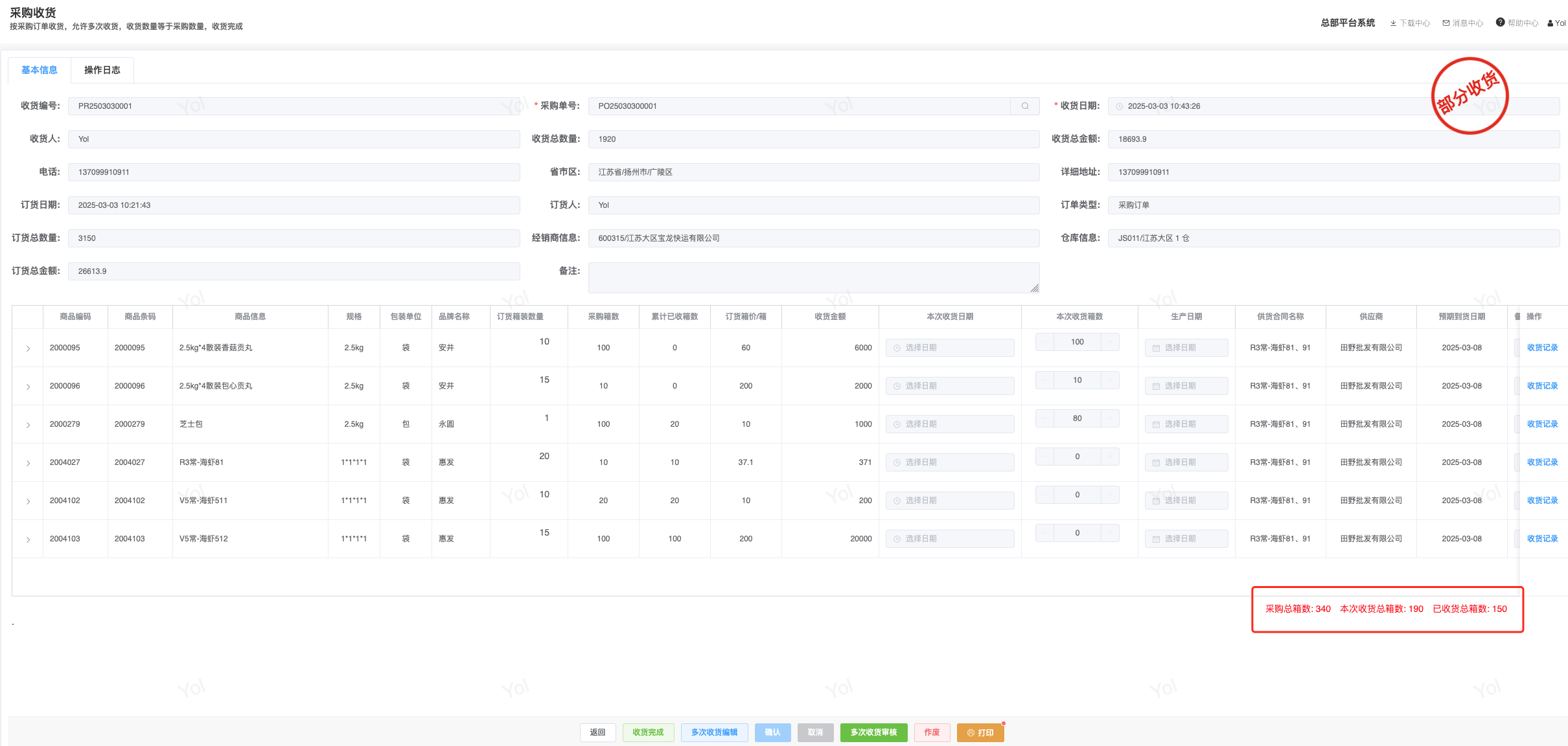Open 收货记录 link for item 2000096
The image size is (1568, 746).
click(x=1542, y=386)
